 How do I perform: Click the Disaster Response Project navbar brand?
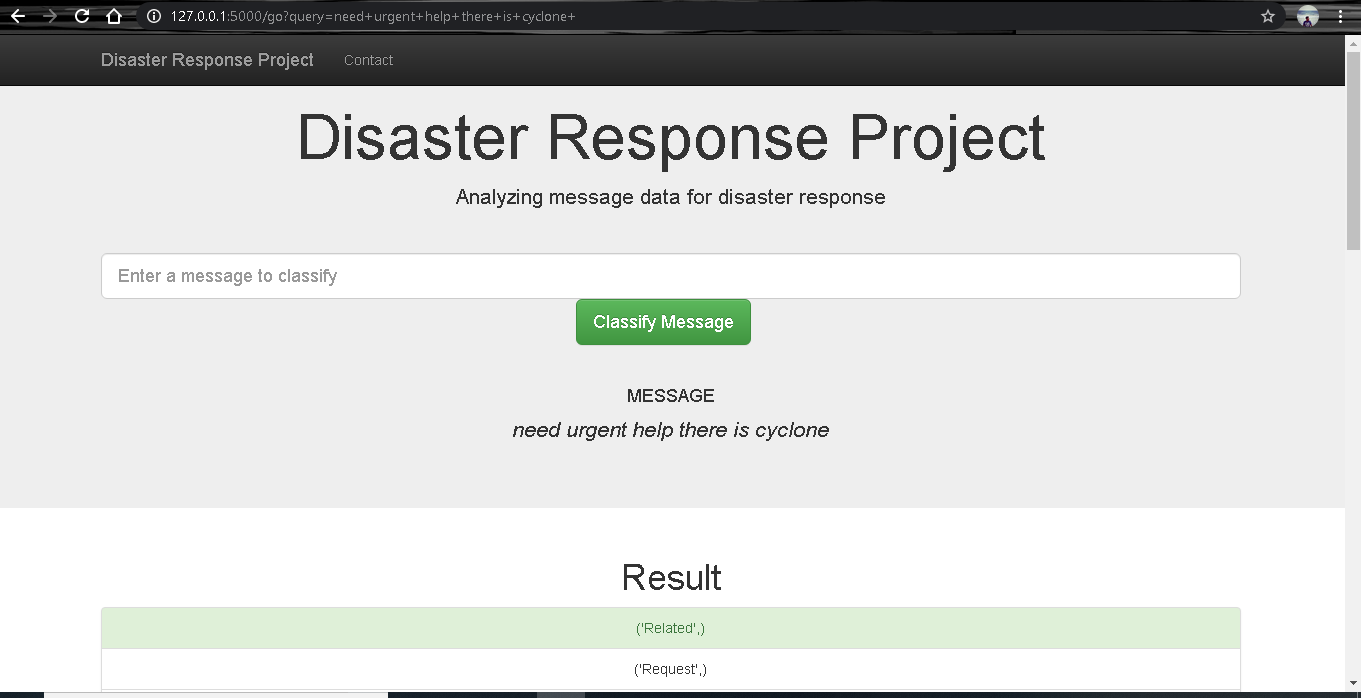click(x=207, y=60)
